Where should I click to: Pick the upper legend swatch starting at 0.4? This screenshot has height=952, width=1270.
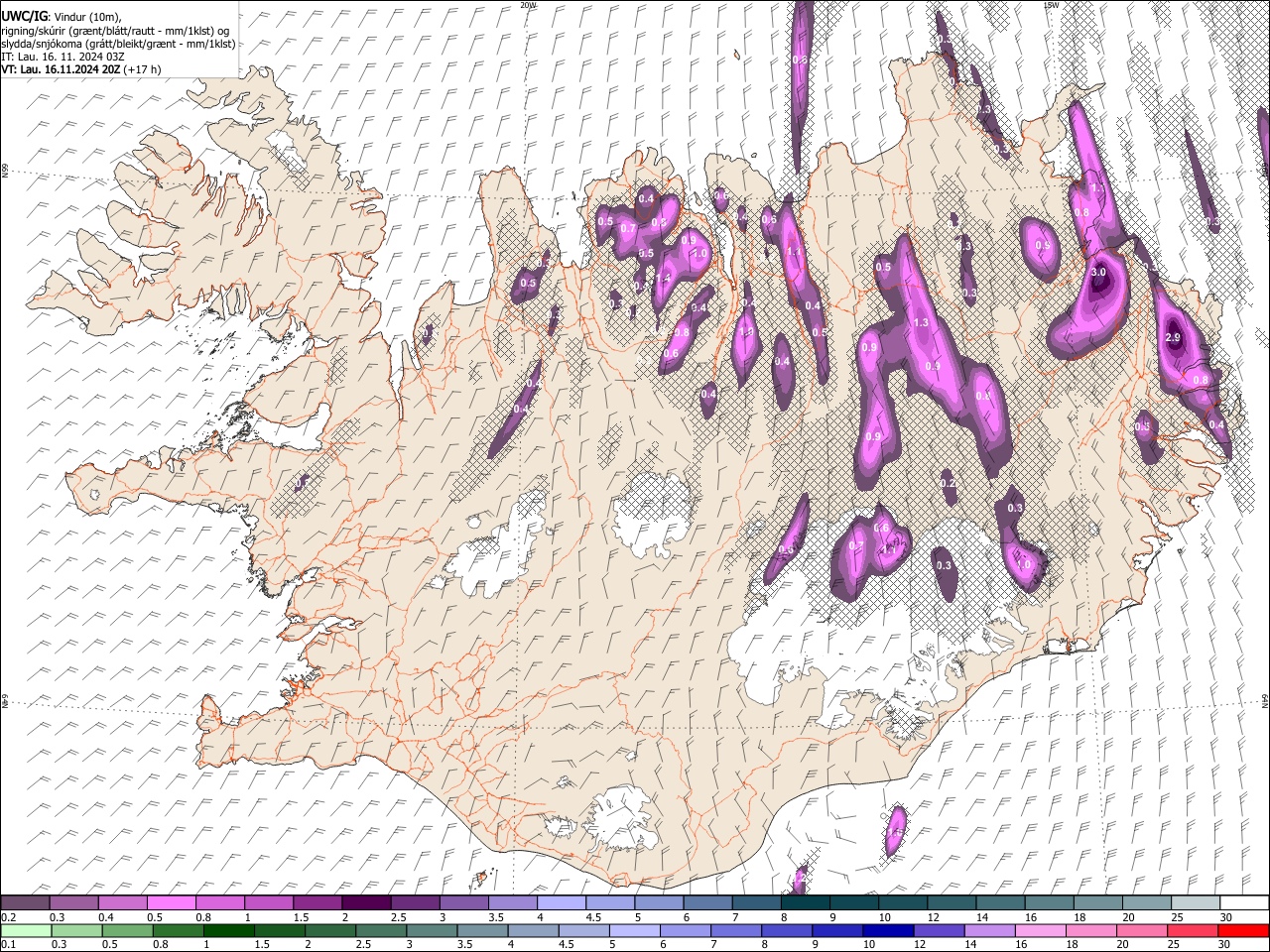122,903
